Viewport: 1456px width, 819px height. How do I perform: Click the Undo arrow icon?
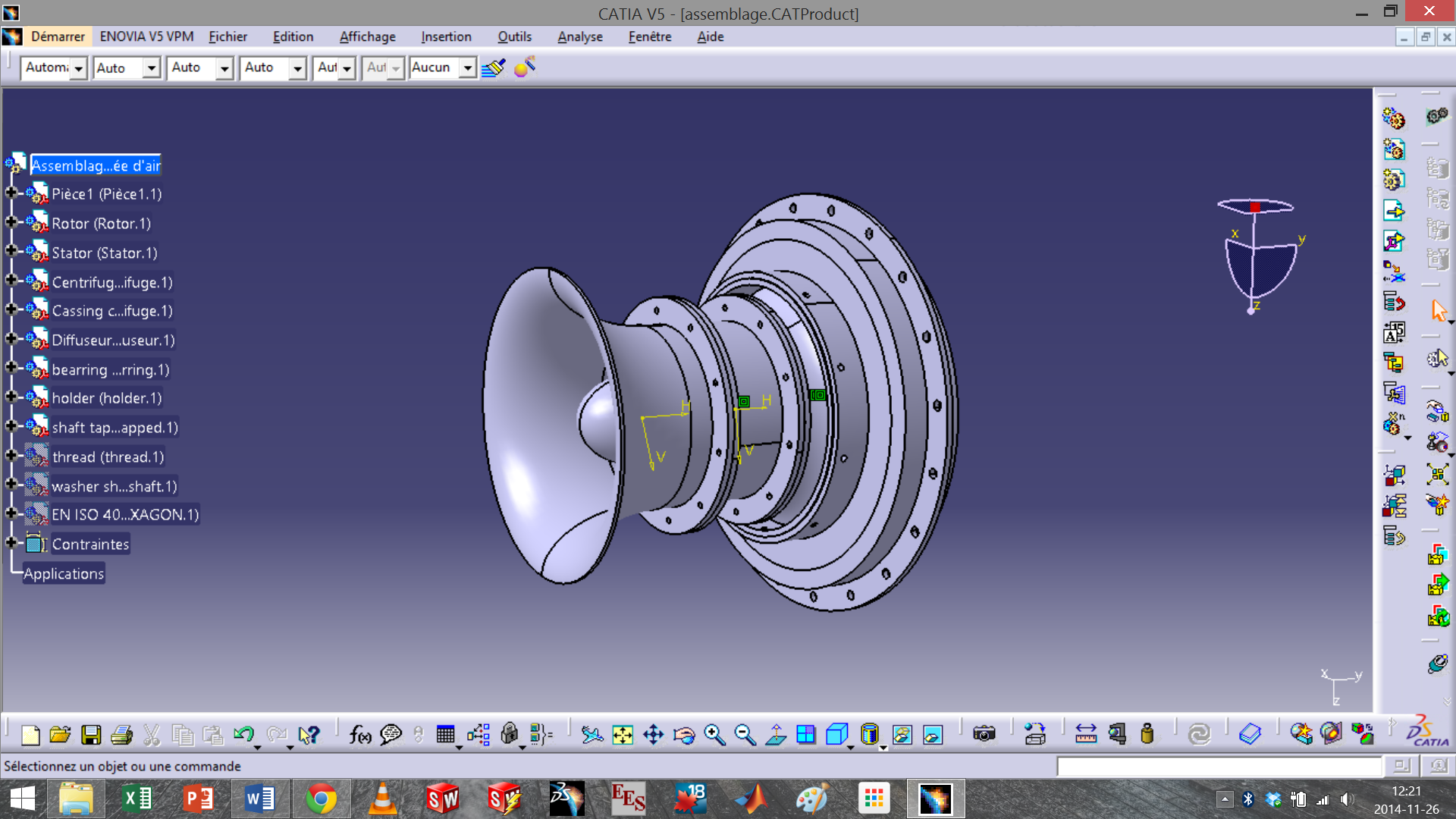pos(243,734)
